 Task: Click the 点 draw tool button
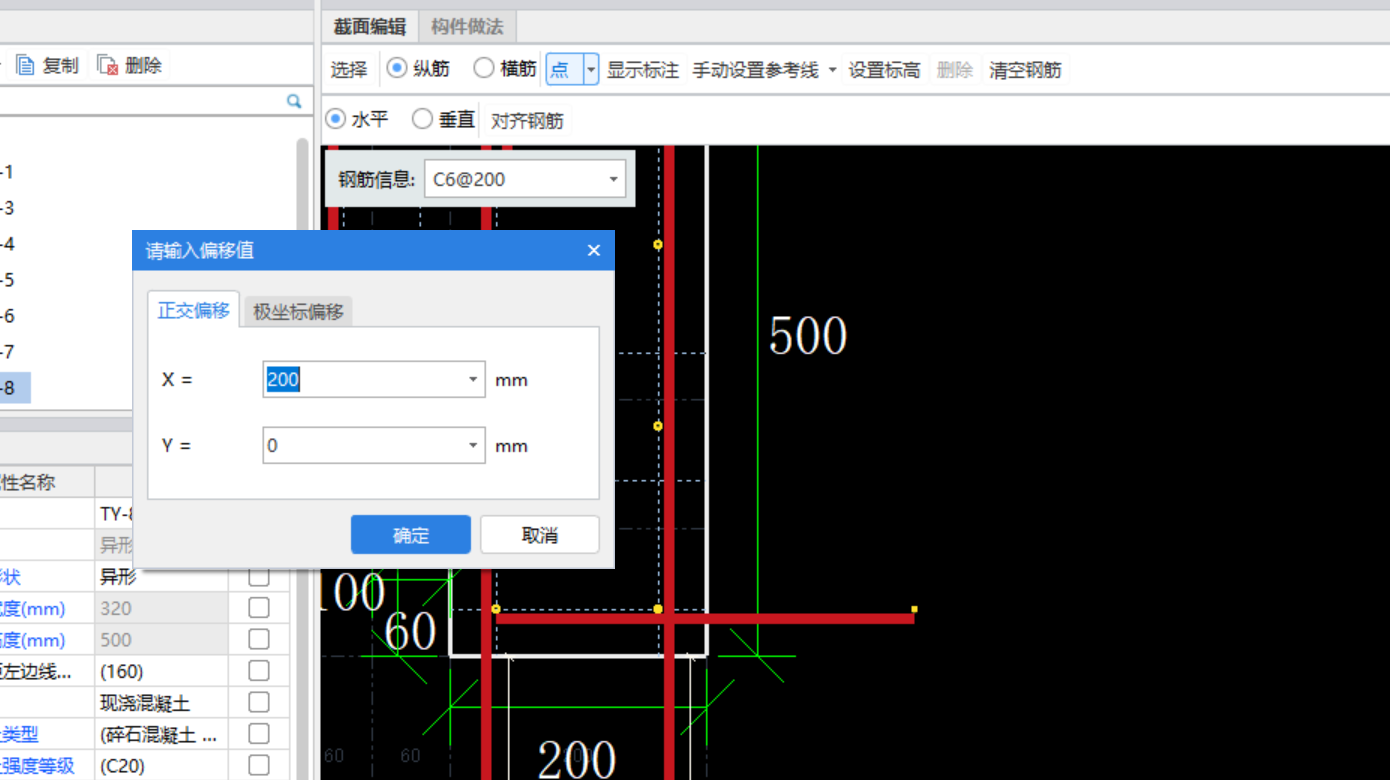click(561, 70)
